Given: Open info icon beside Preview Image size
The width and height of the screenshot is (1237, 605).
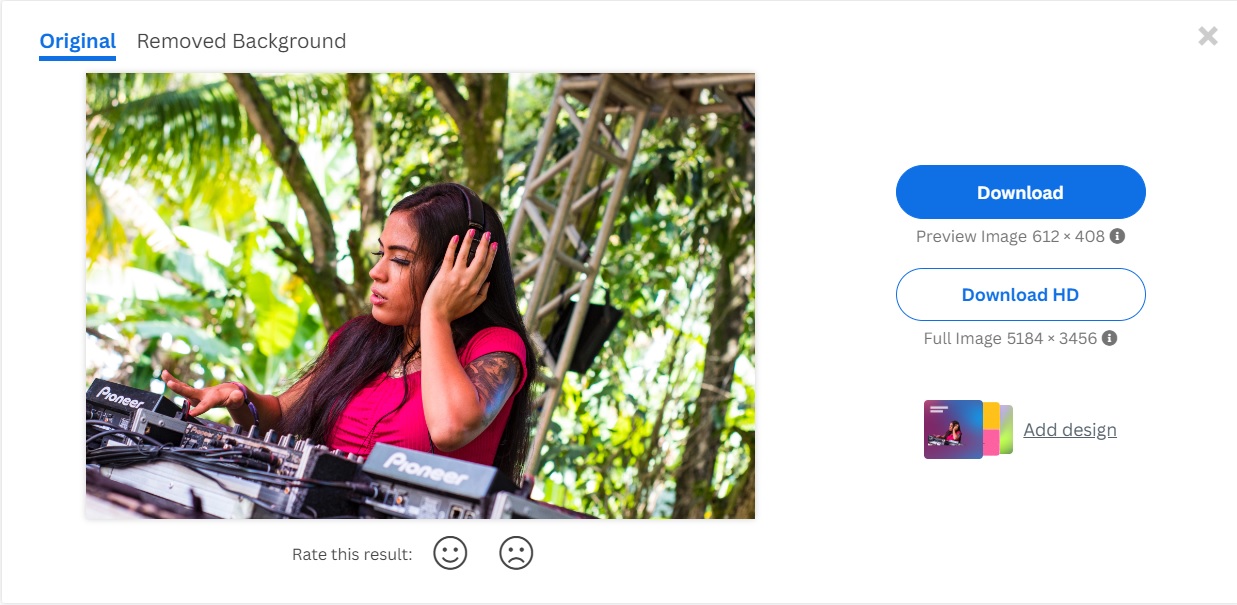Looking at the screenshot, I should click(1118, 237).
